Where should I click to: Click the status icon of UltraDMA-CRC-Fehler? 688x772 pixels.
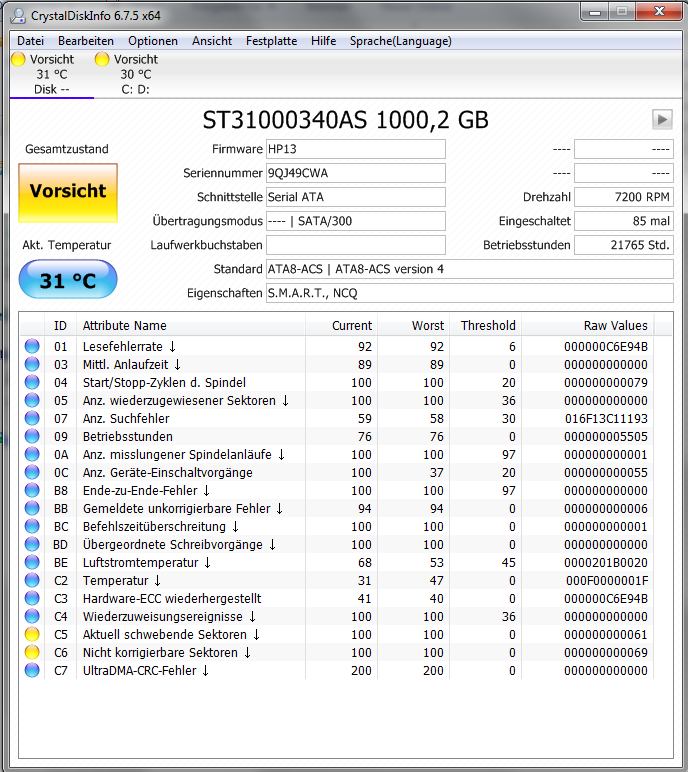[x=32, y=670]
